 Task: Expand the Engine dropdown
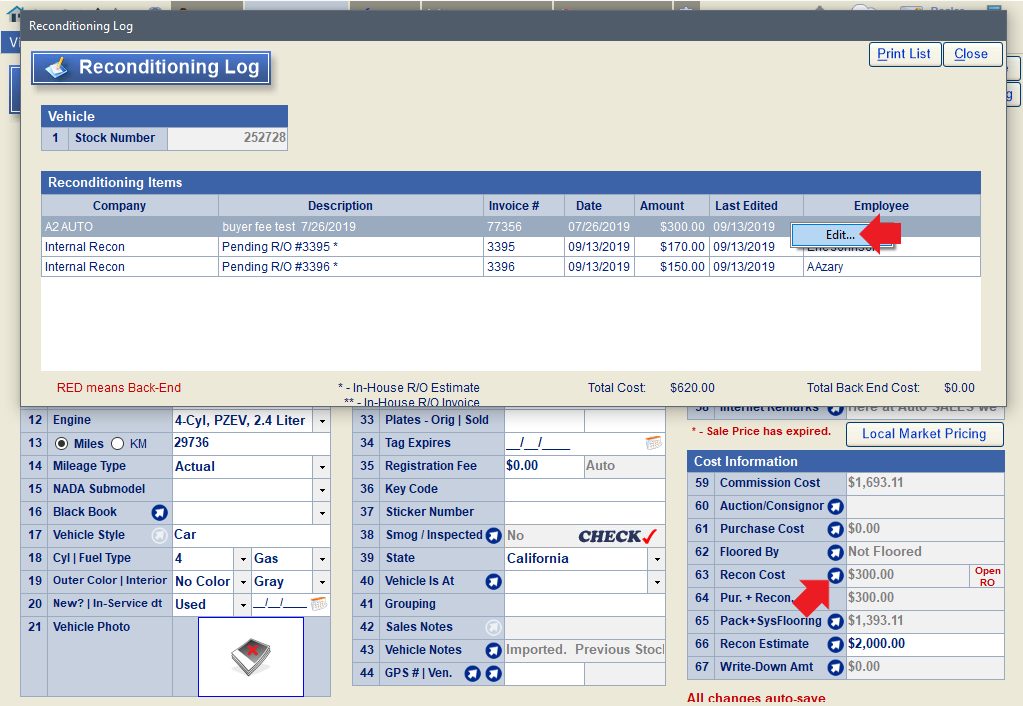pyautogui.click(x=321, y=421)
